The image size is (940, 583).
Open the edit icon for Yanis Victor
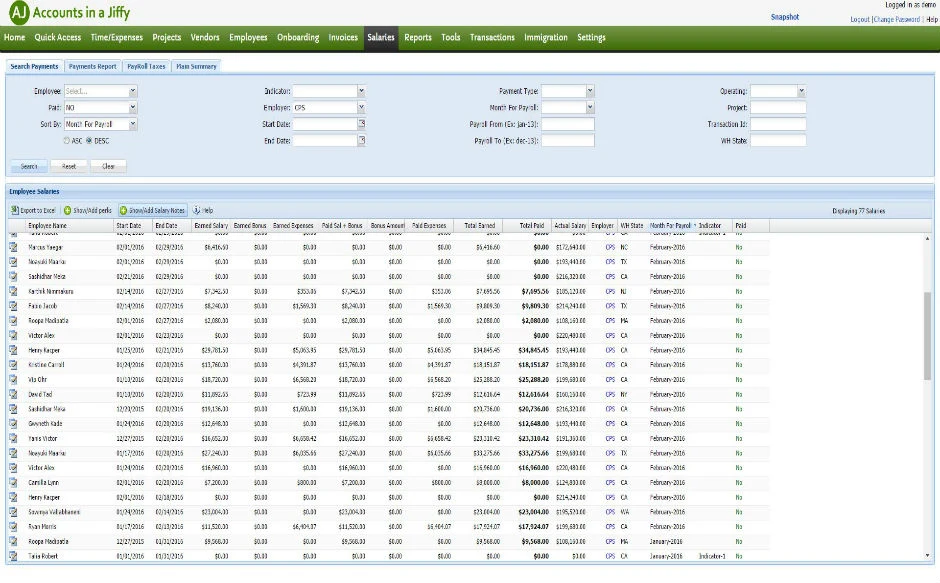pyautogui.click(x=13, y=438)
